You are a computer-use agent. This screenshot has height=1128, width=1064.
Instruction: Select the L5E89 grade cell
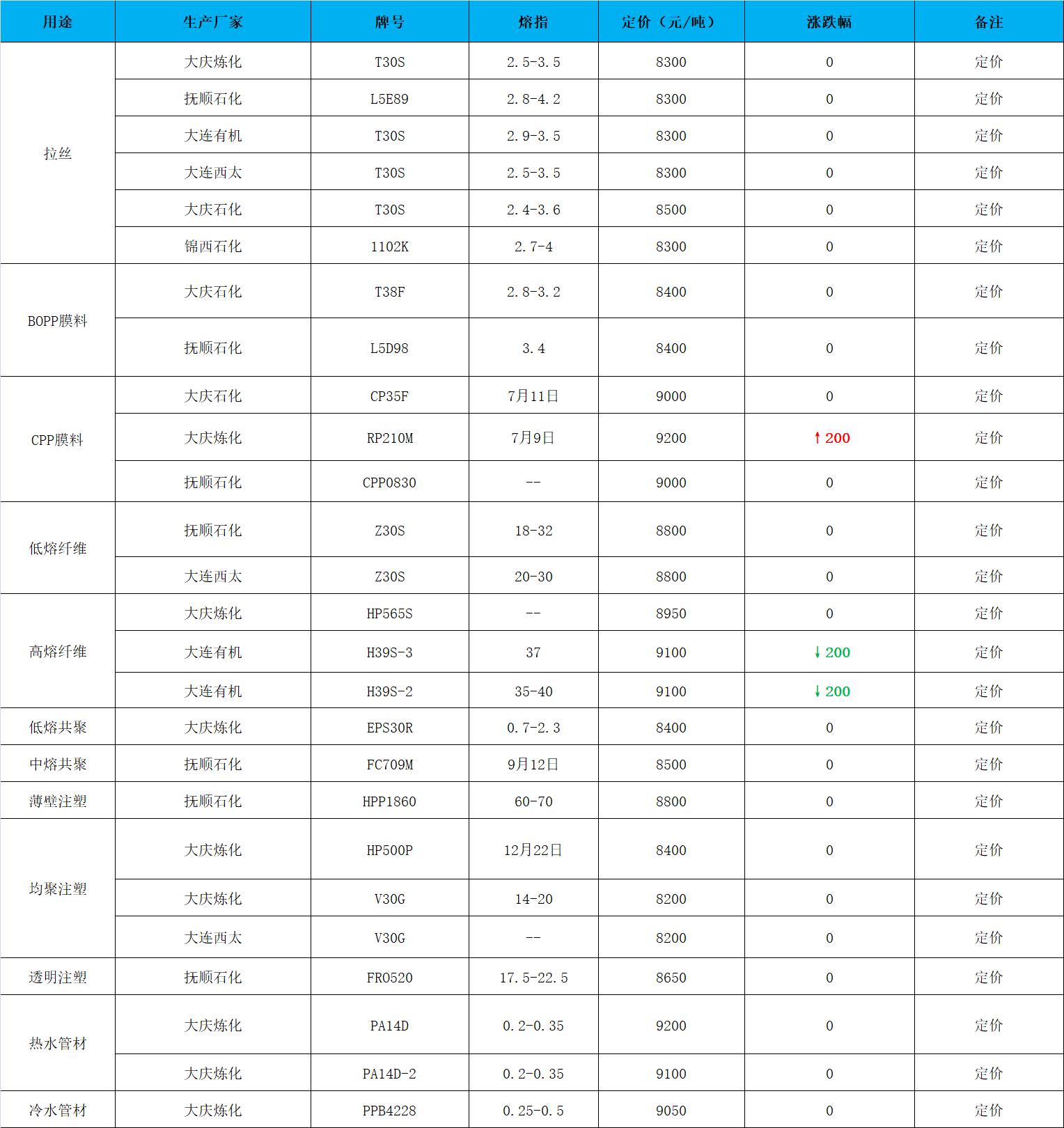tap(389, 99)
